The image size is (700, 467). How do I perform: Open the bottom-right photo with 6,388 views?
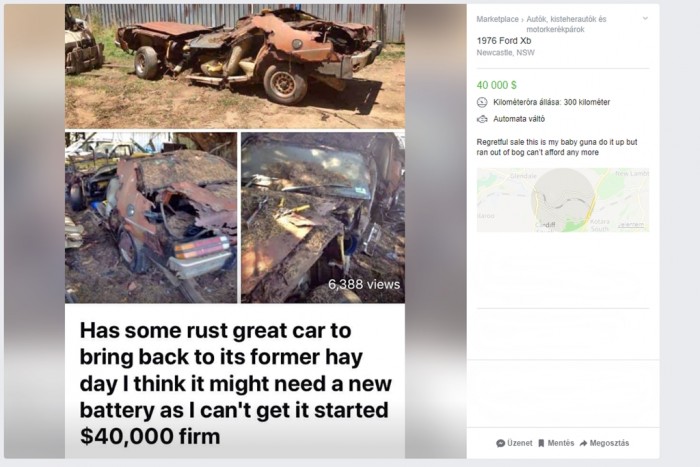(323, 217)
